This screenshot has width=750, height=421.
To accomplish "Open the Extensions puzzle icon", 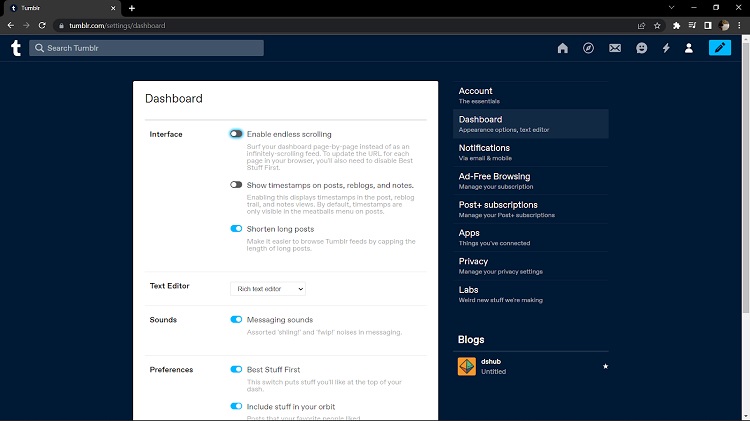I will click(676, 25).
